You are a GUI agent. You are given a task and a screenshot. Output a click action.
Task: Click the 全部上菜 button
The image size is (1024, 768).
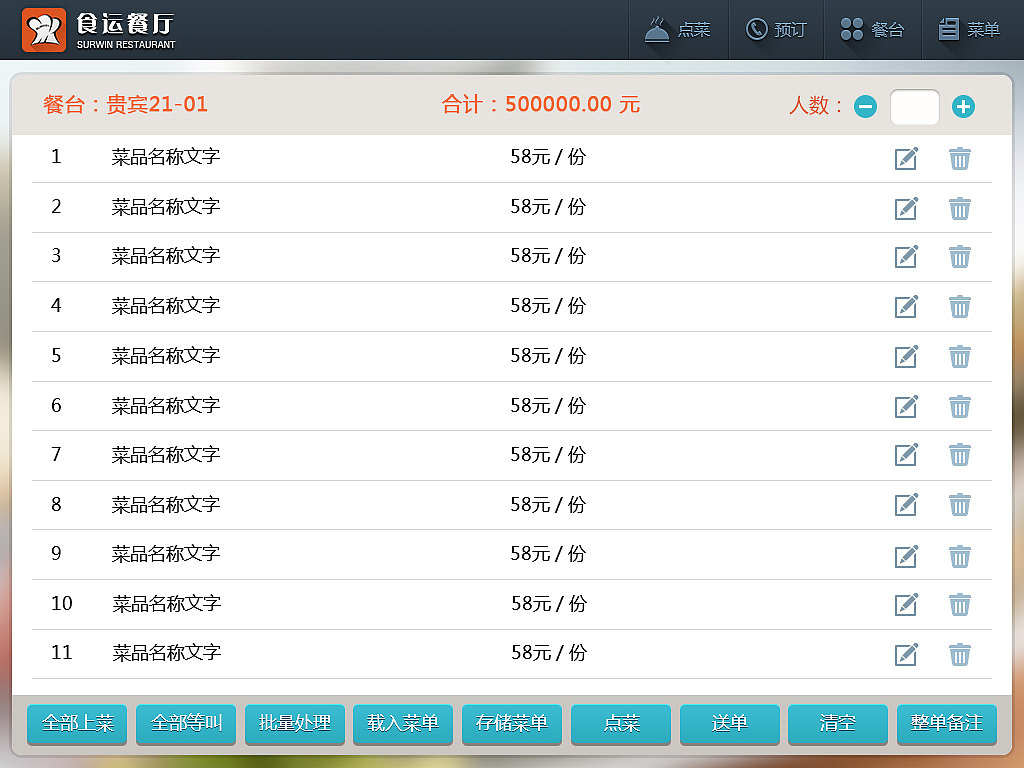[77, 724]
